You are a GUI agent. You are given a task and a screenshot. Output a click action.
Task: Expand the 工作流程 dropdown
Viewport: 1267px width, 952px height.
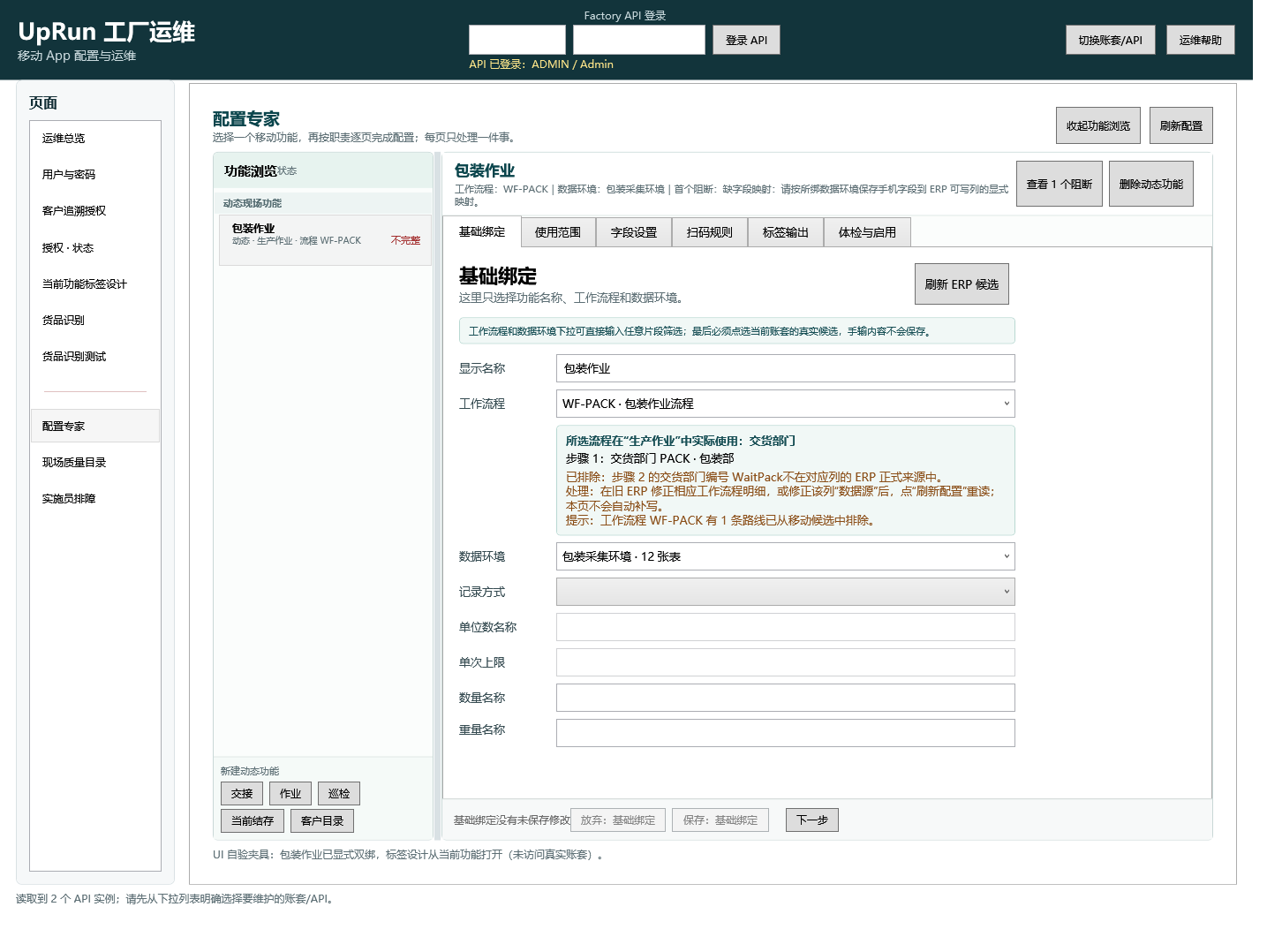point(786,404)
